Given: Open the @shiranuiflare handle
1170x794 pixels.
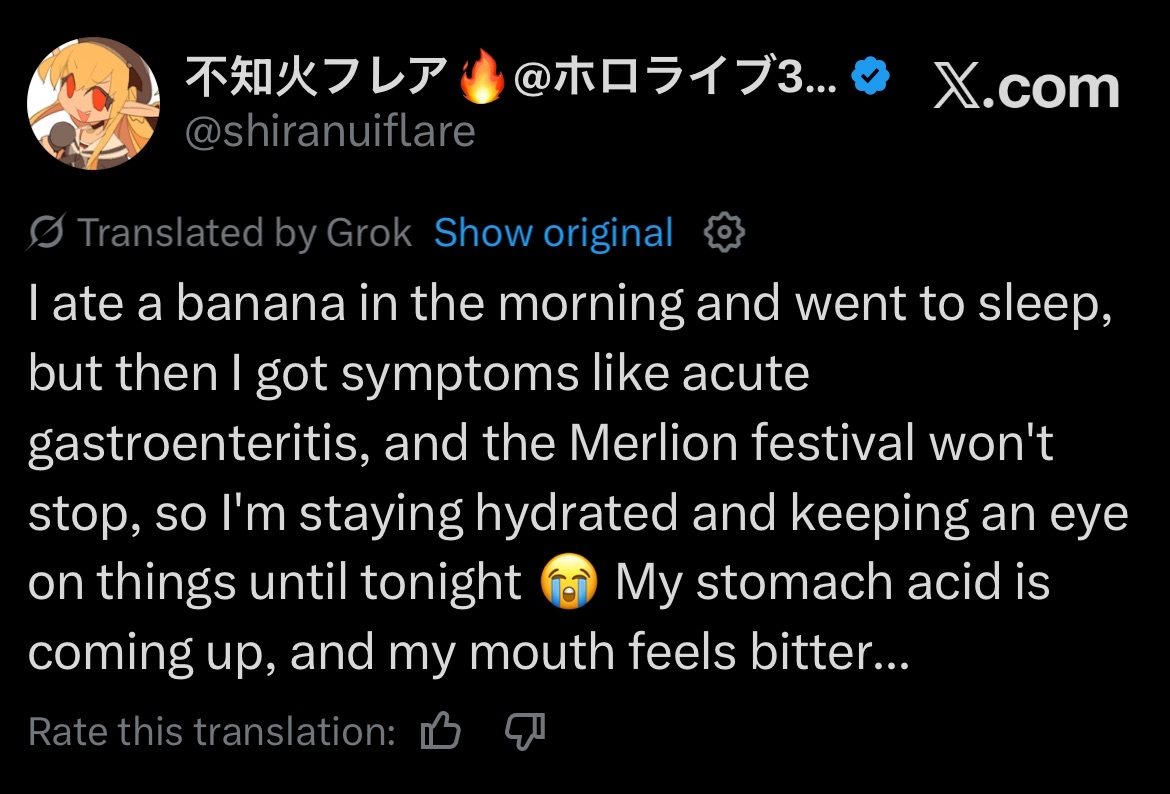Looking at the screenshot, I should (330, 130).
